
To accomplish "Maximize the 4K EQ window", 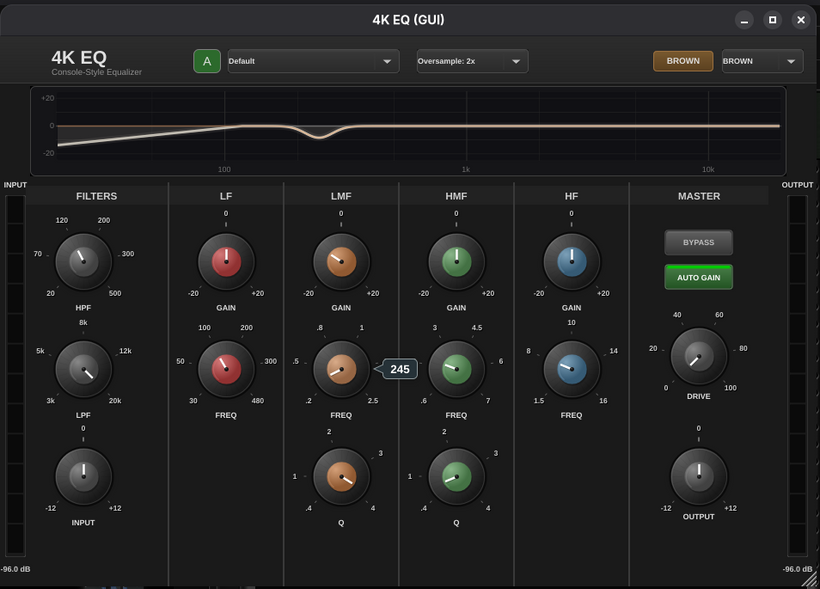I will [772, 20].
